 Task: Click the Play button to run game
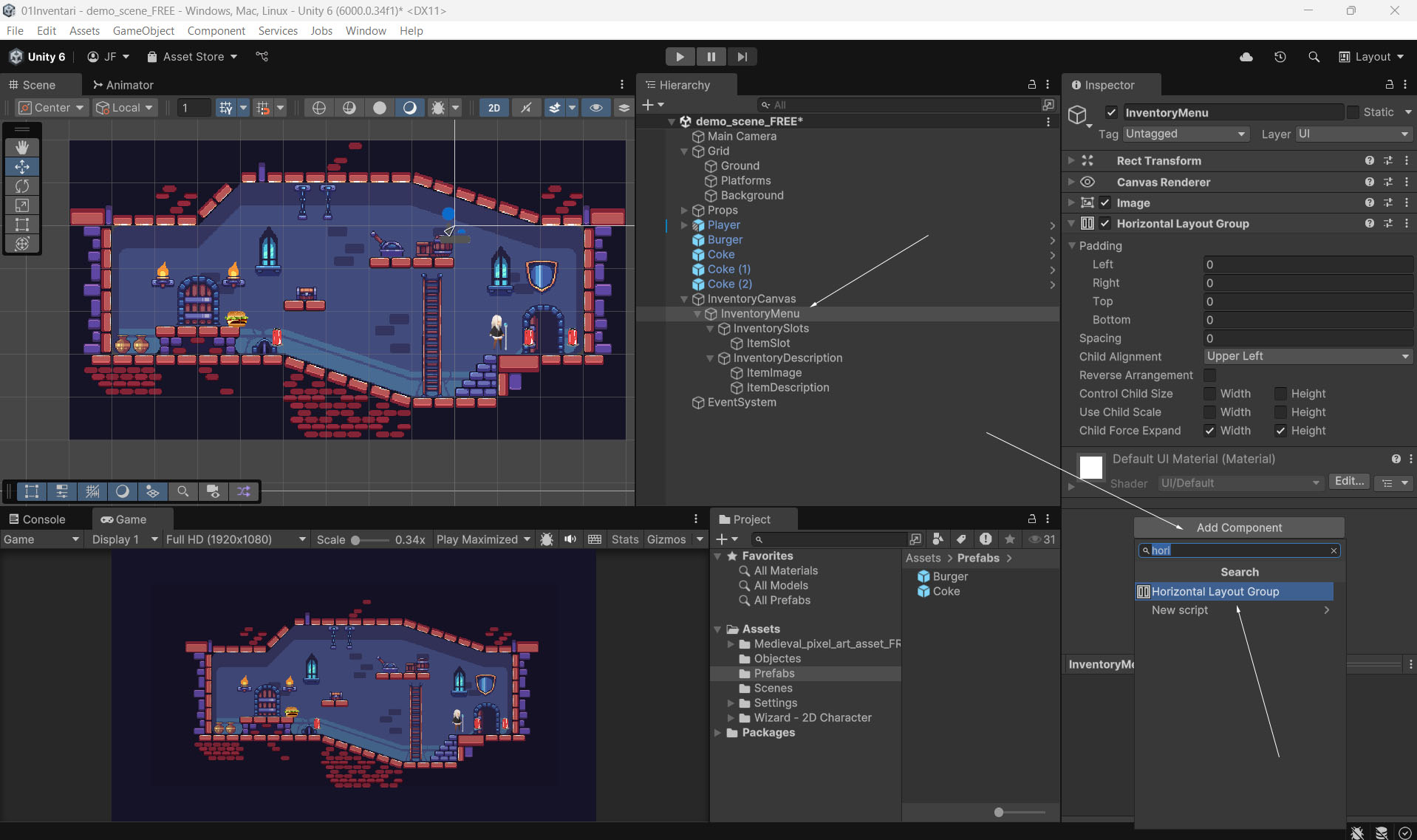pos(680,57)
